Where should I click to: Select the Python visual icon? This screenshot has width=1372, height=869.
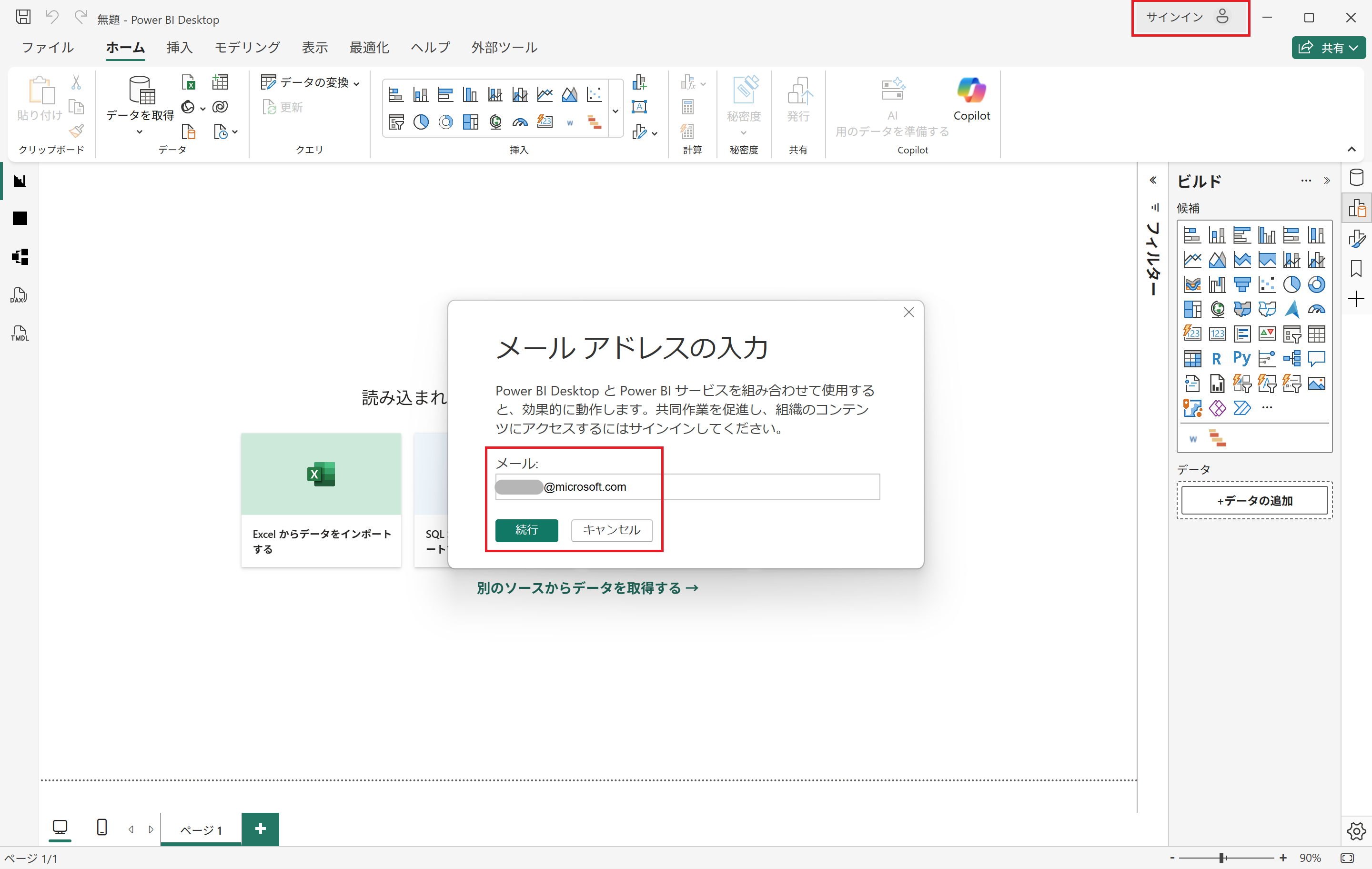pyautogui.click(x=1241, y=358)
